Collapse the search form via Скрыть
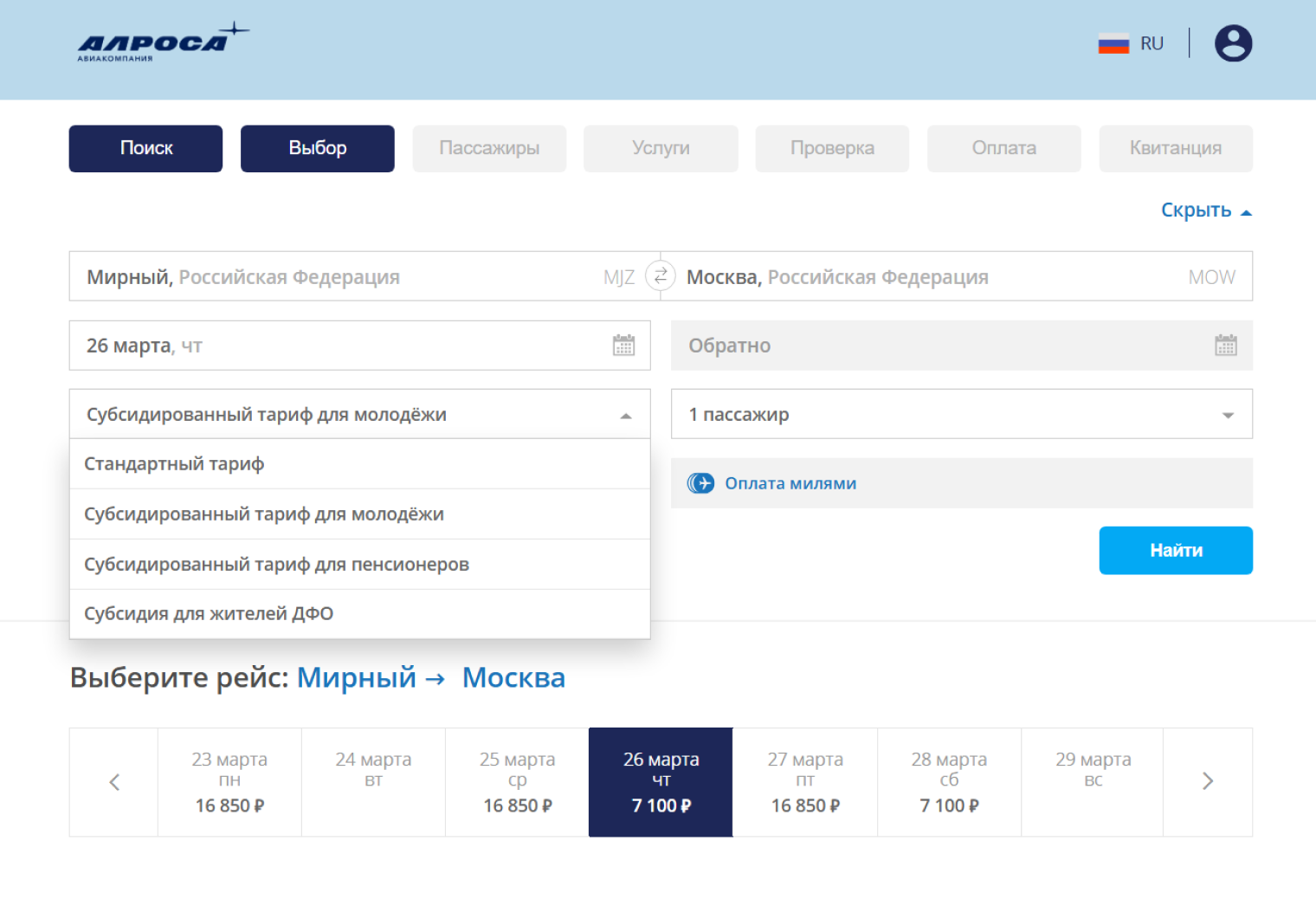 1205,210
